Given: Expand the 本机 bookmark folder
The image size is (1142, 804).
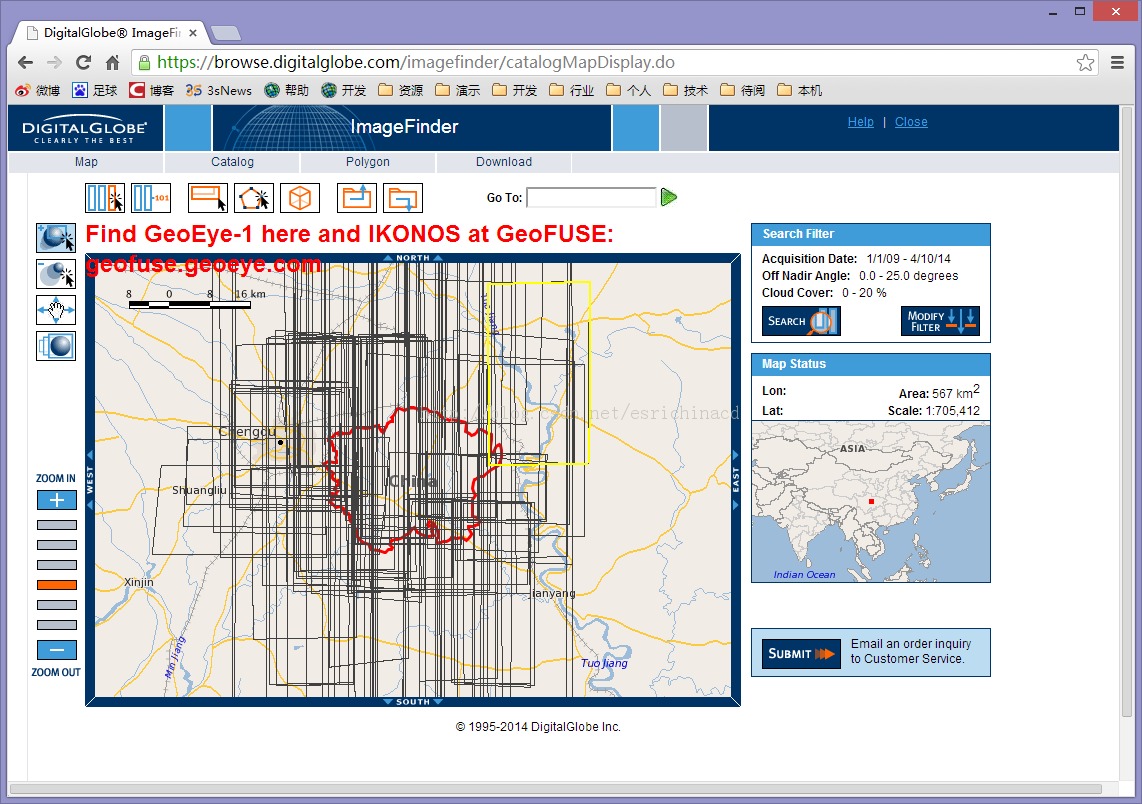Looking at the screenshot, I should point(800,90).
